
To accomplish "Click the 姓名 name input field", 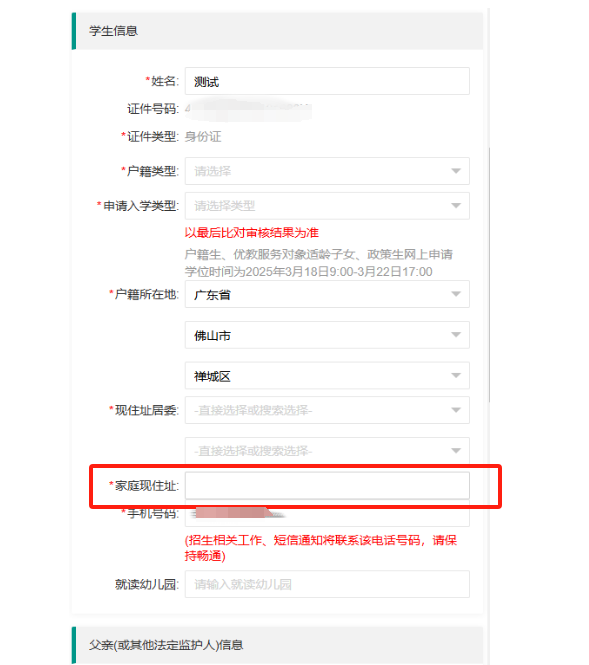I will pos(327,81).
